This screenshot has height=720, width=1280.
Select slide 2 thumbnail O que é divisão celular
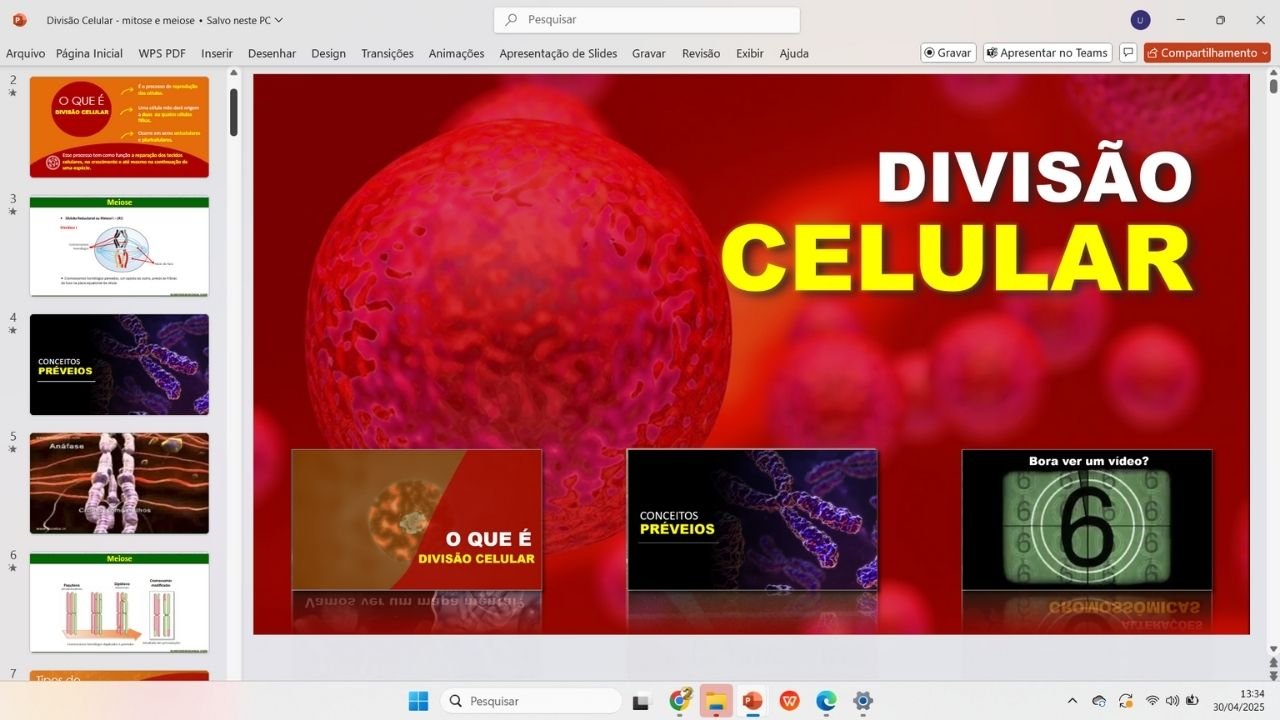119,127
